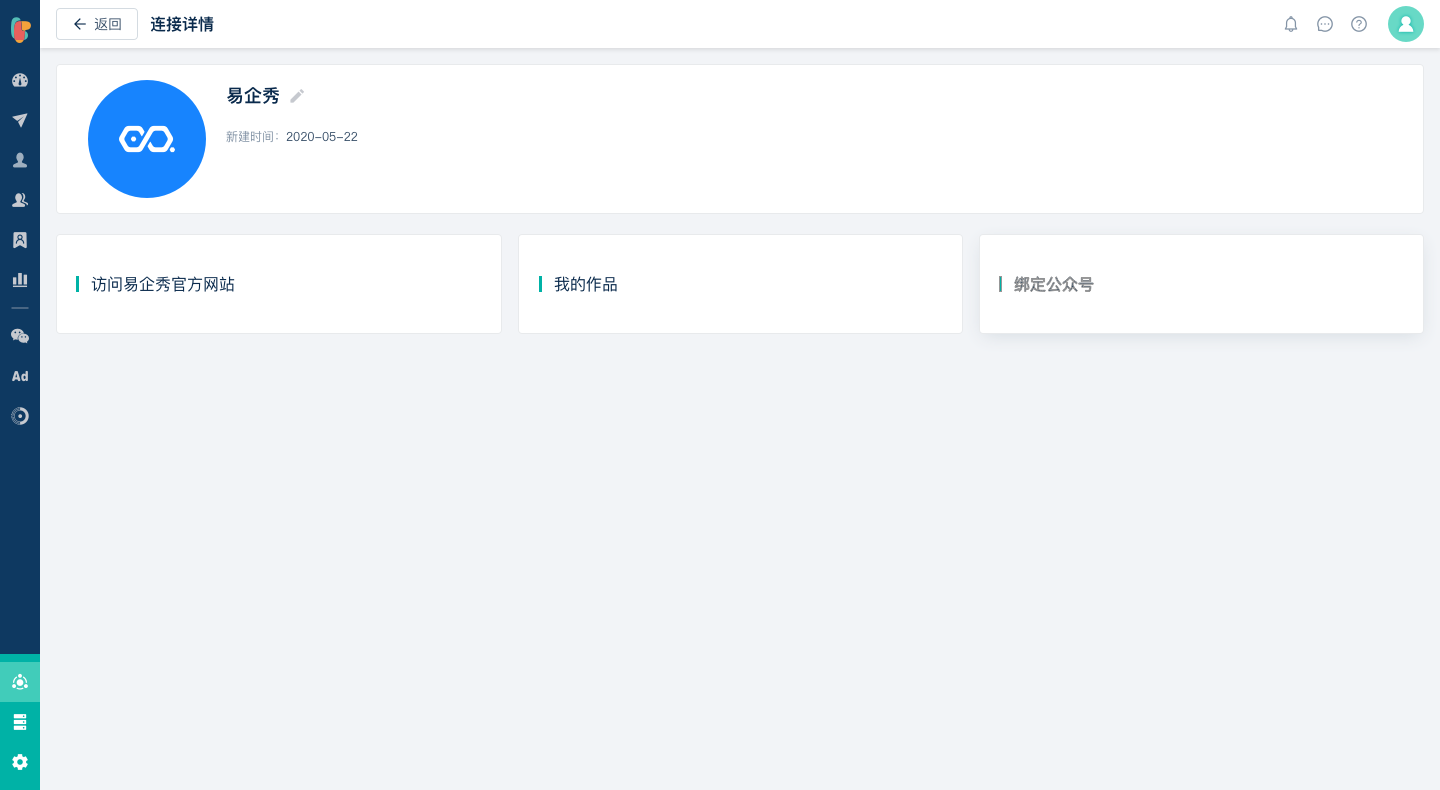Click the app logo in sidebar
1440x790 pixels.
click(20, 29)
